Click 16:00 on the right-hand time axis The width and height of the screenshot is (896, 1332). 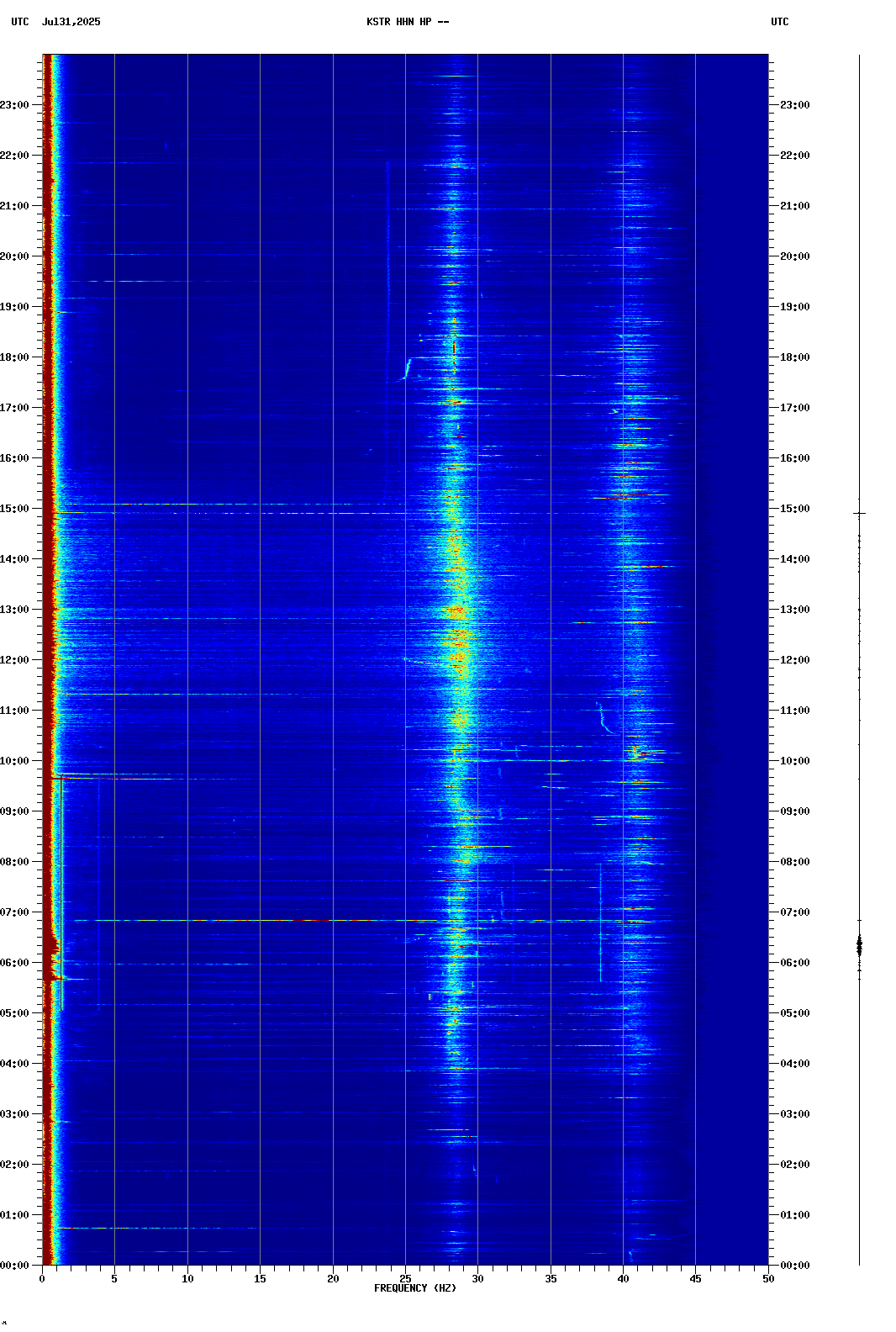[x=795, y=458]
